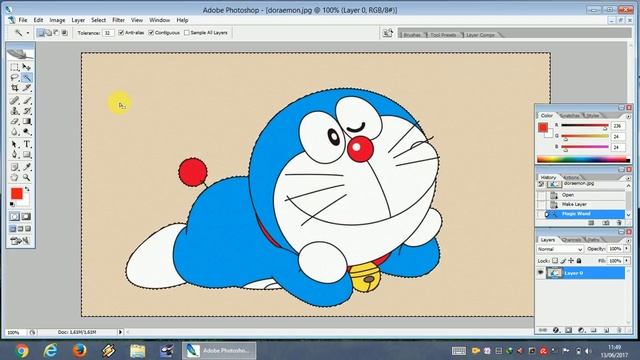Click create new layer icon in Layers panel

[607, 330]
